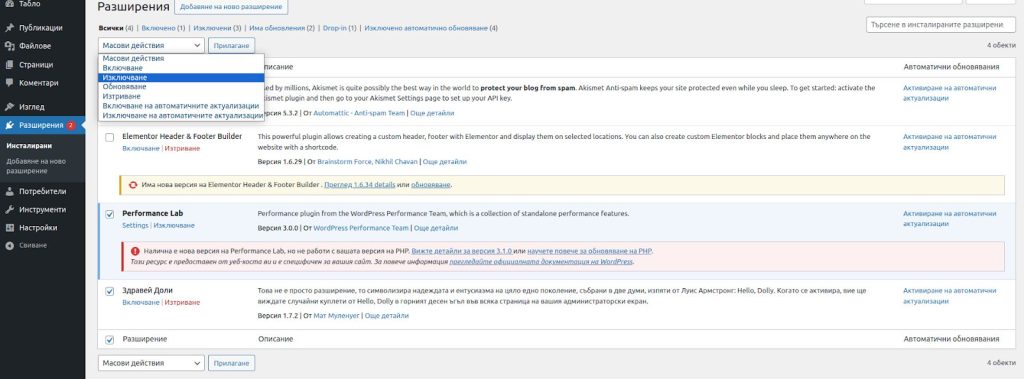Open the bottom Масови действия dropdown

152,363
